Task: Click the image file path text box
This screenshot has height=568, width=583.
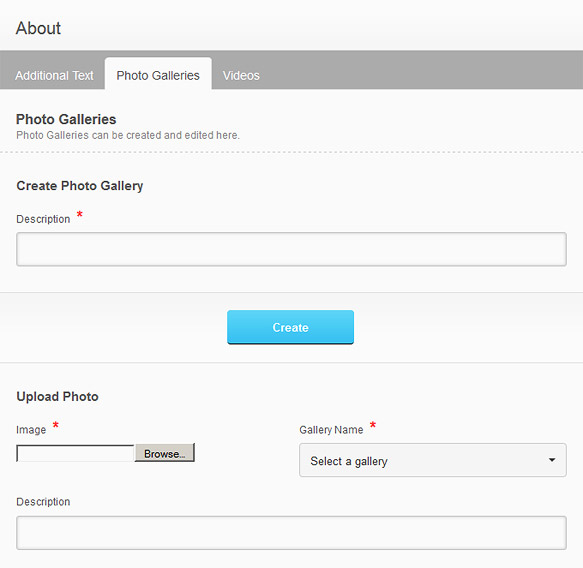Action: (x=75, y=453)
